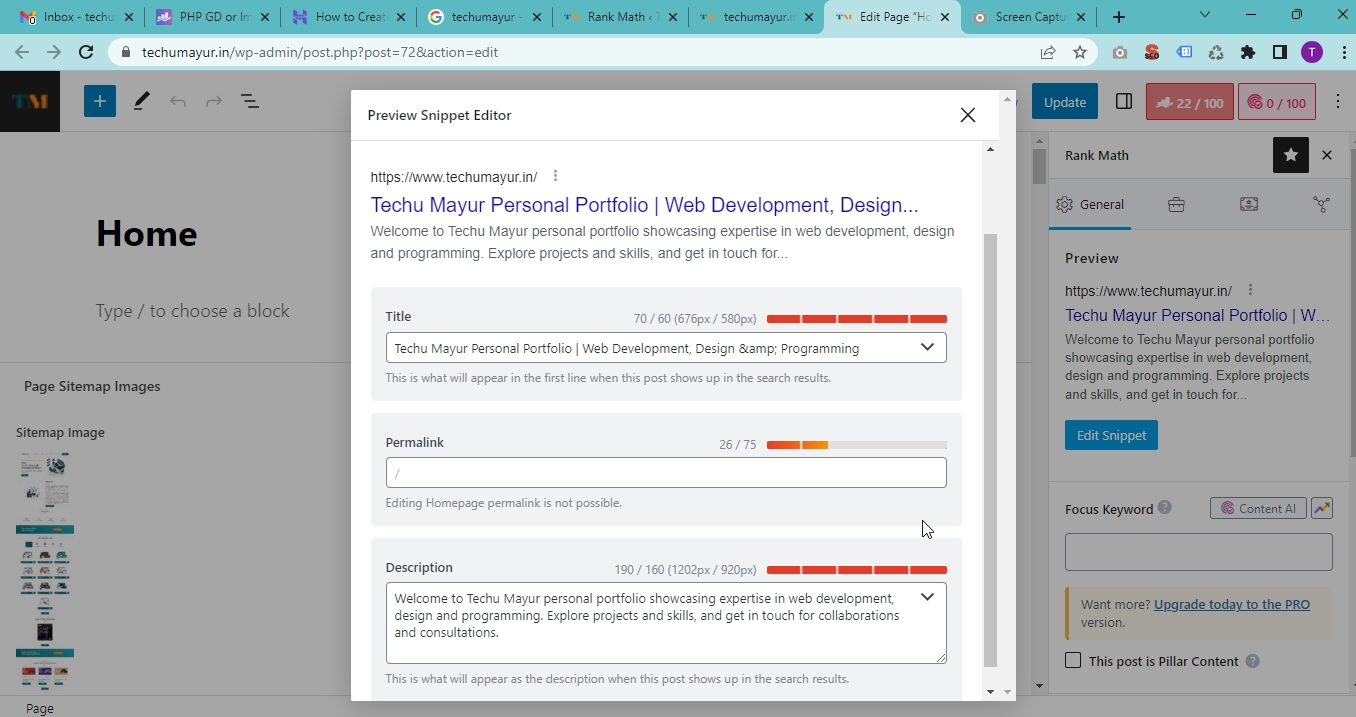Unpin Rank Math star from toolbar
This screenshot has width=1356, height=717.
pos(1291,155)
